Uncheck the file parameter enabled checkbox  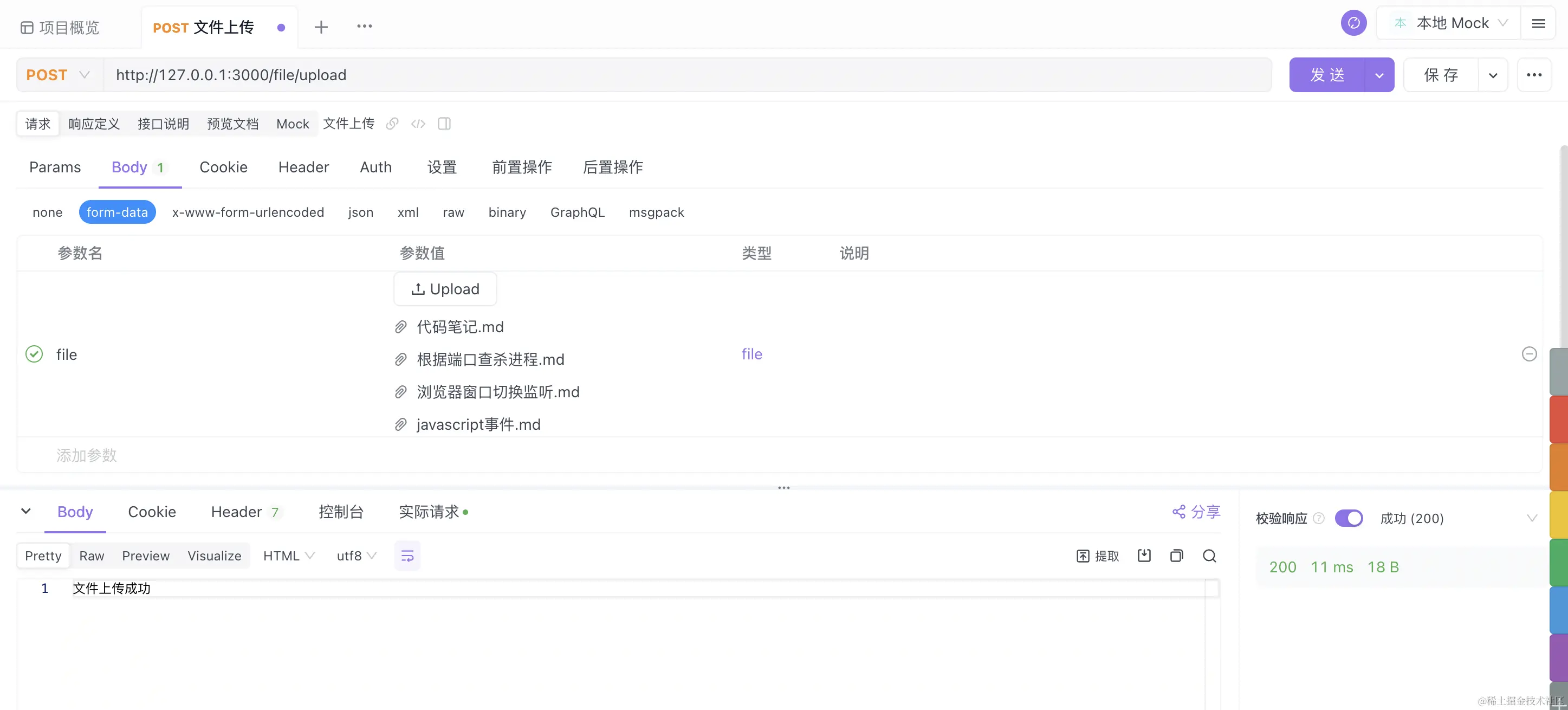(x=34, y=354)
